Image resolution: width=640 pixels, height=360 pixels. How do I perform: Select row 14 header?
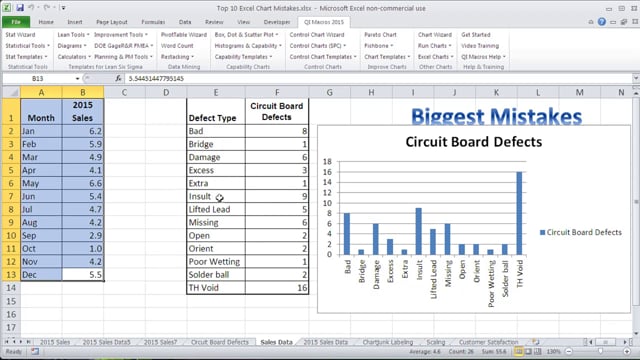click(x=11, y=288)
